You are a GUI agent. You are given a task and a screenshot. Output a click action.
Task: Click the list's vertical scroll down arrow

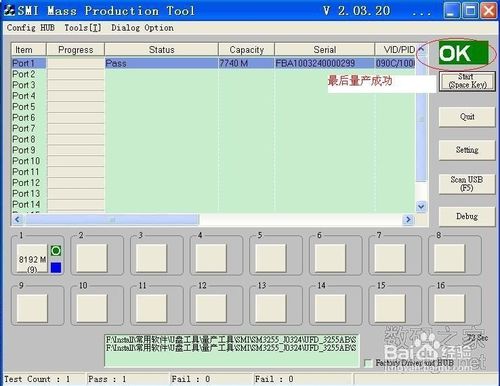[x=421, y=207]
